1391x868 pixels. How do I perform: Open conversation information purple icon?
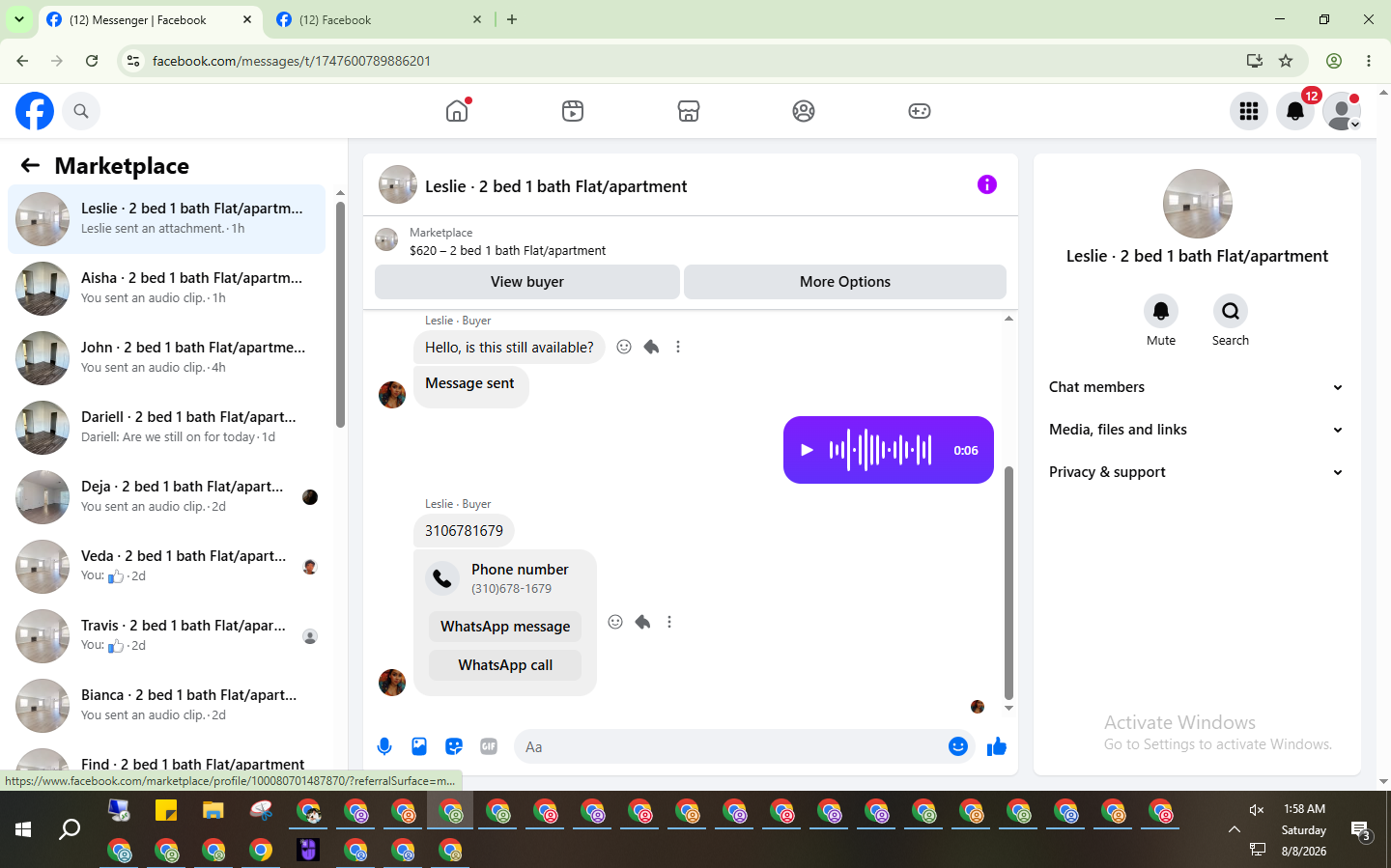click(x=986, y=184)
